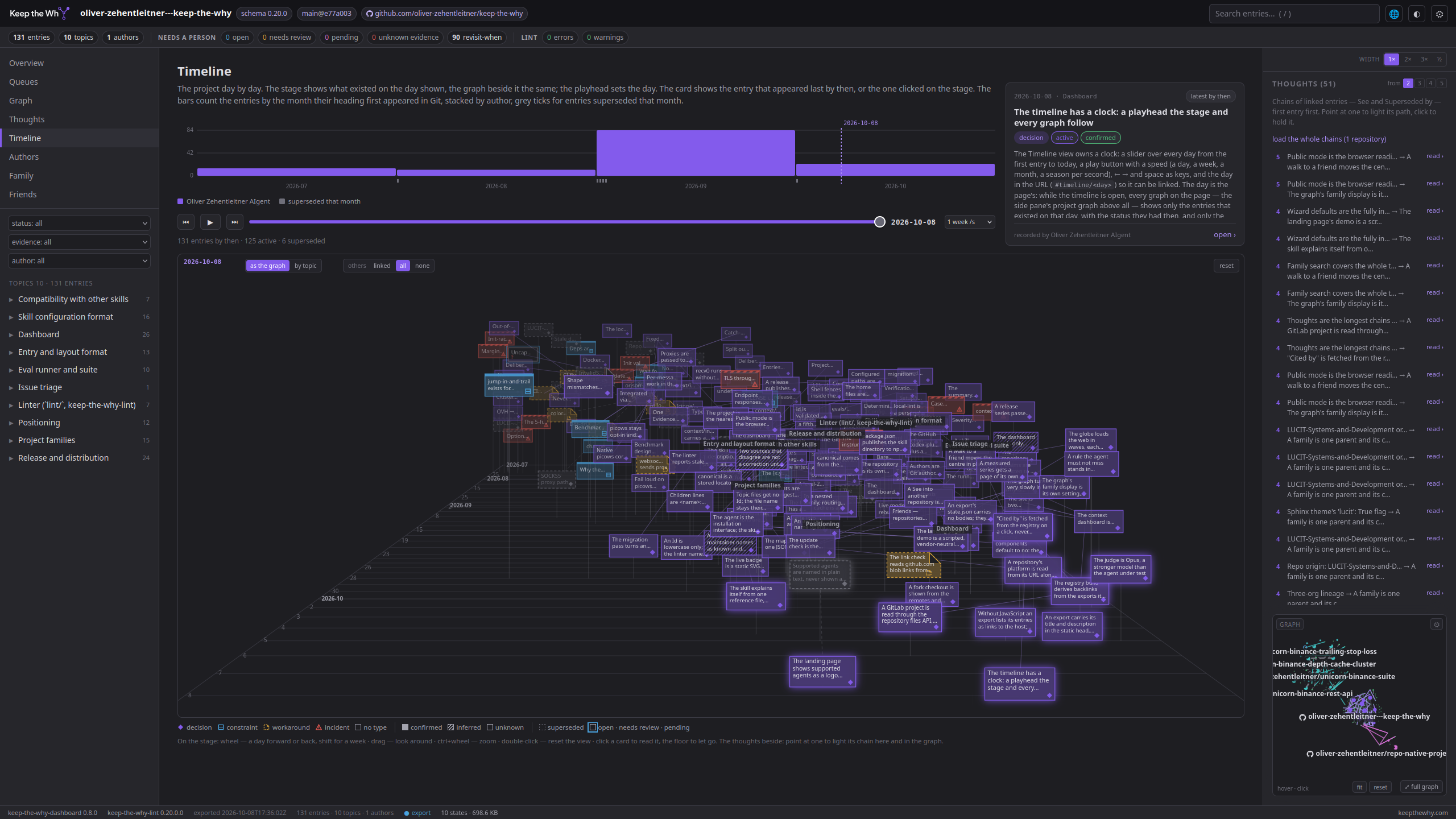Click 'The landing page shows supported agents' card
Screen dimensions: 1456x819
(x=822, y=671)
